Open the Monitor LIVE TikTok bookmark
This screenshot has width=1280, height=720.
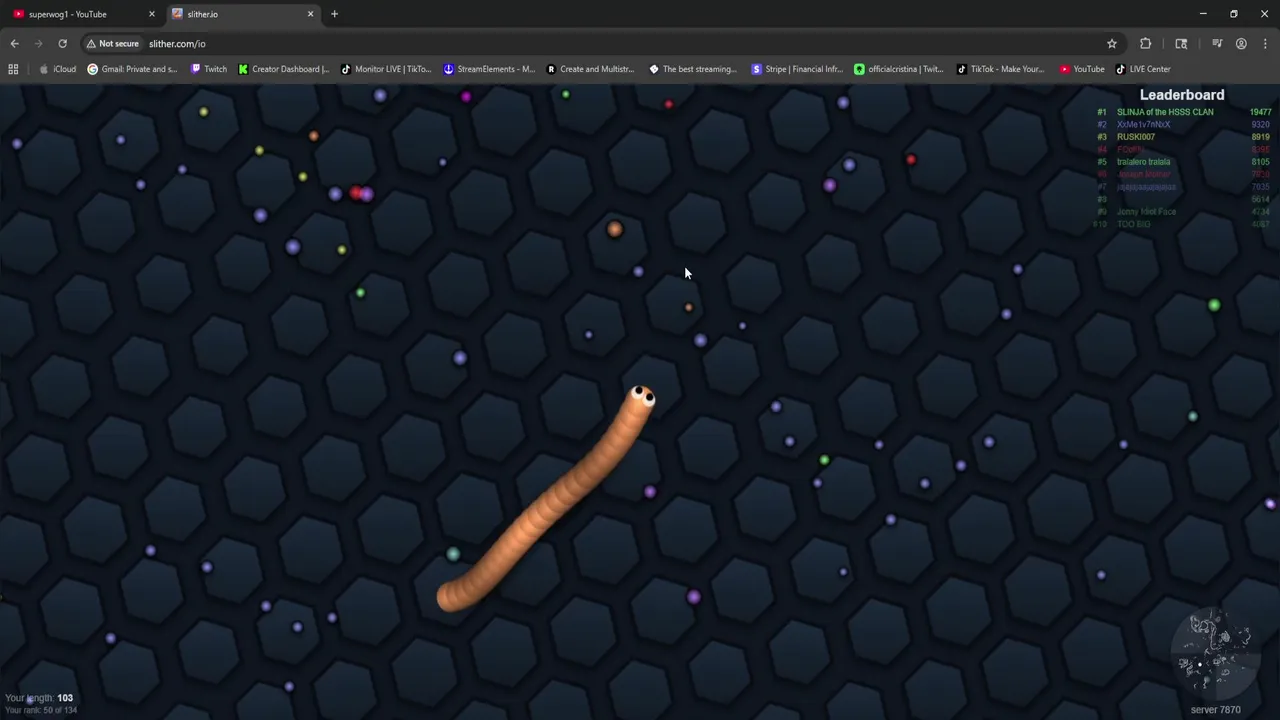pyautogui.click(x=386, y=69)
